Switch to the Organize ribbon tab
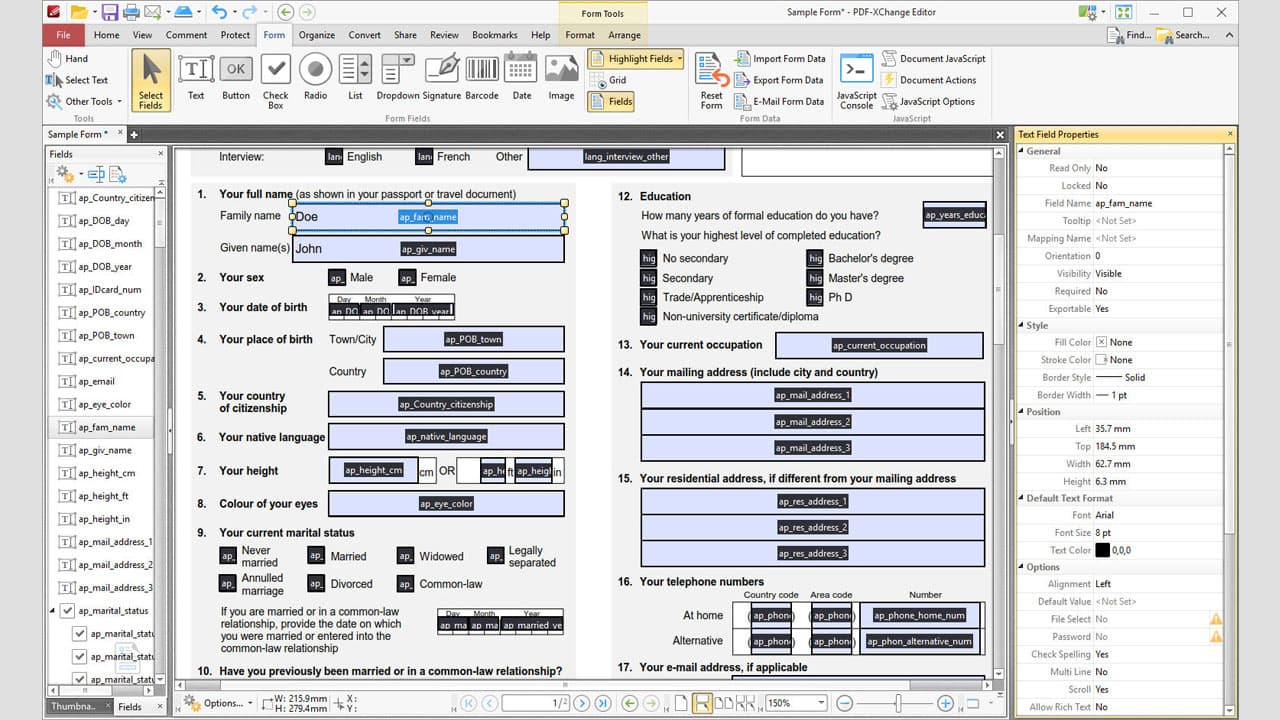 316,34
